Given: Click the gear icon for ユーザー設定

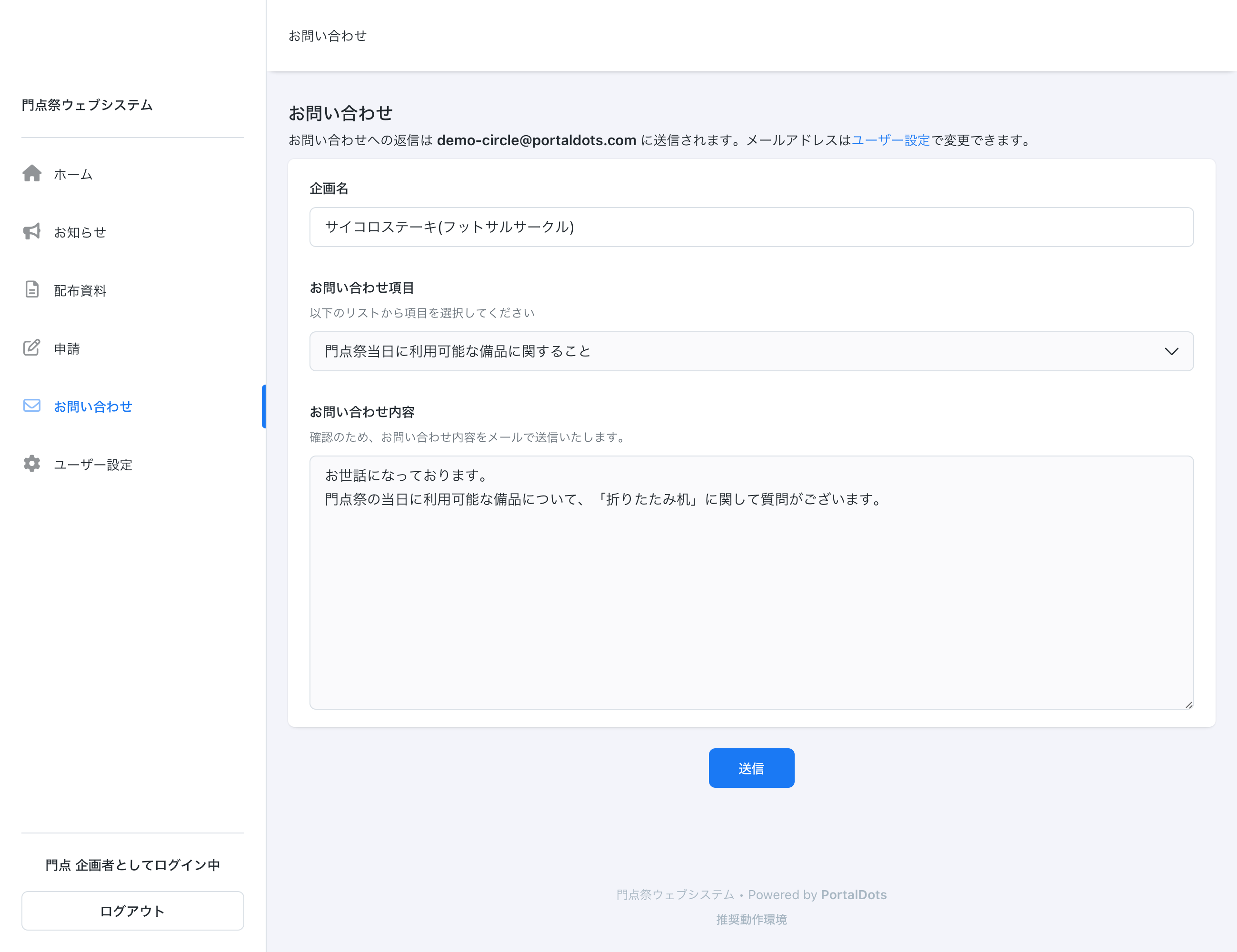Looking at the screenshot, I should (x=32, y=464).
